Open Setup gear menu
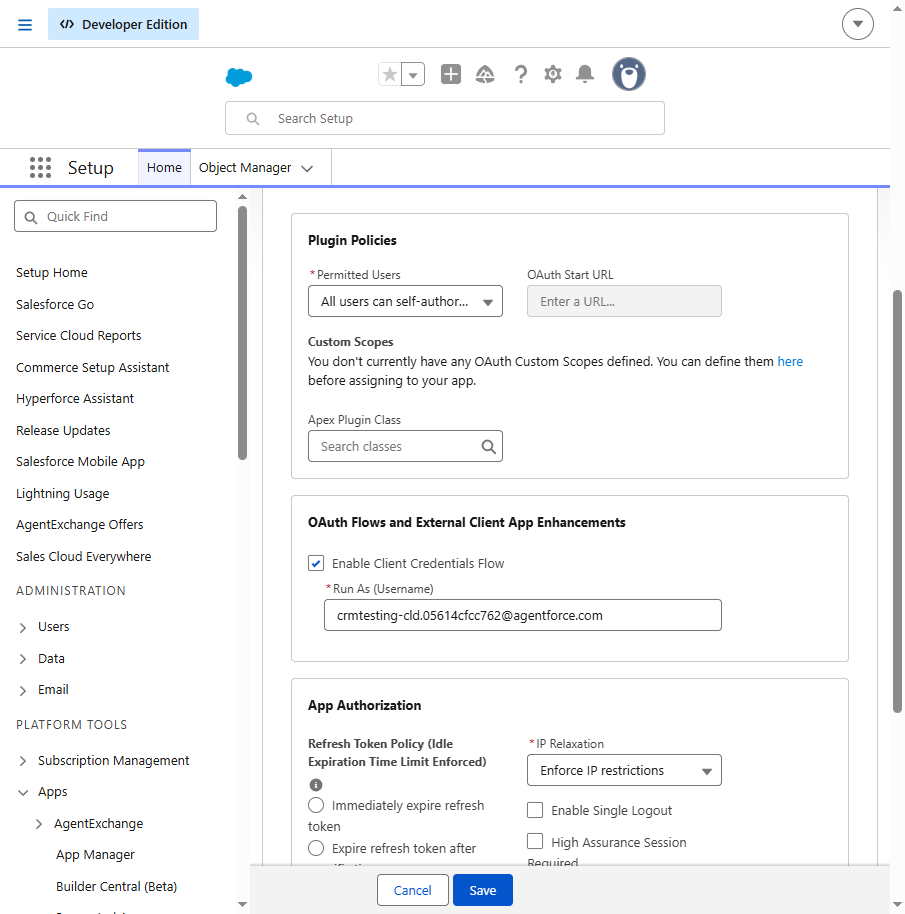The width and height of the screenshot is (905, 914). (x=552, y=74)
